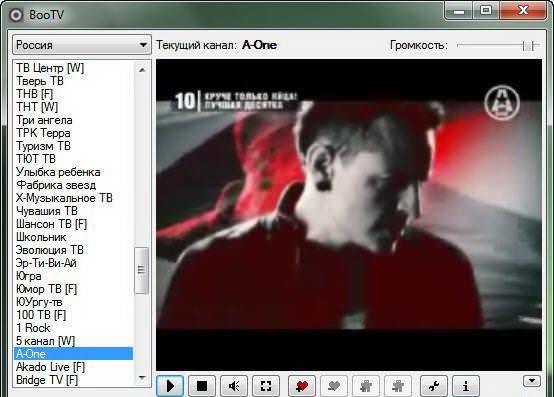This screenshot has width=554, height=397.
Task: Click the grayed-out heart remove-favorite icon
Action: (x=334, y=386)
